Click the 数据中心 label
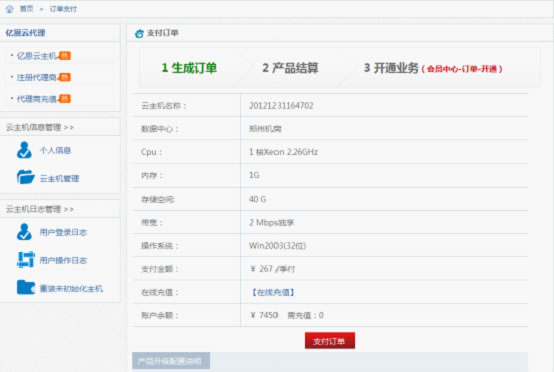This screenshot has height=372, width=554. [160, 129]
